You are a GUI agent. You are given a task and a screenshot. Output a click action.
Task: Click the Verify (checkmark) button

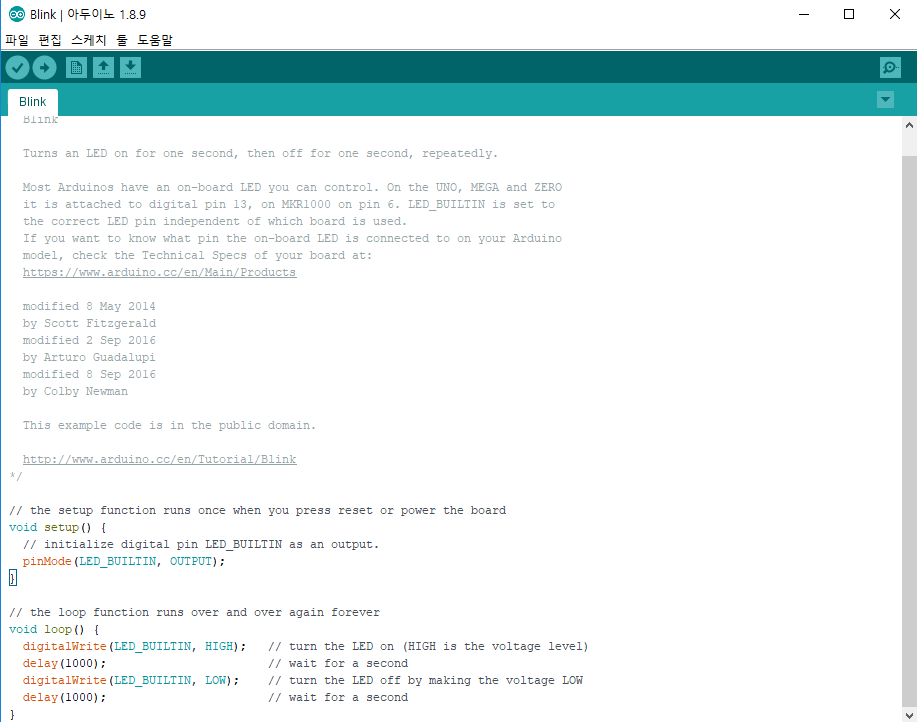point(18,68)
